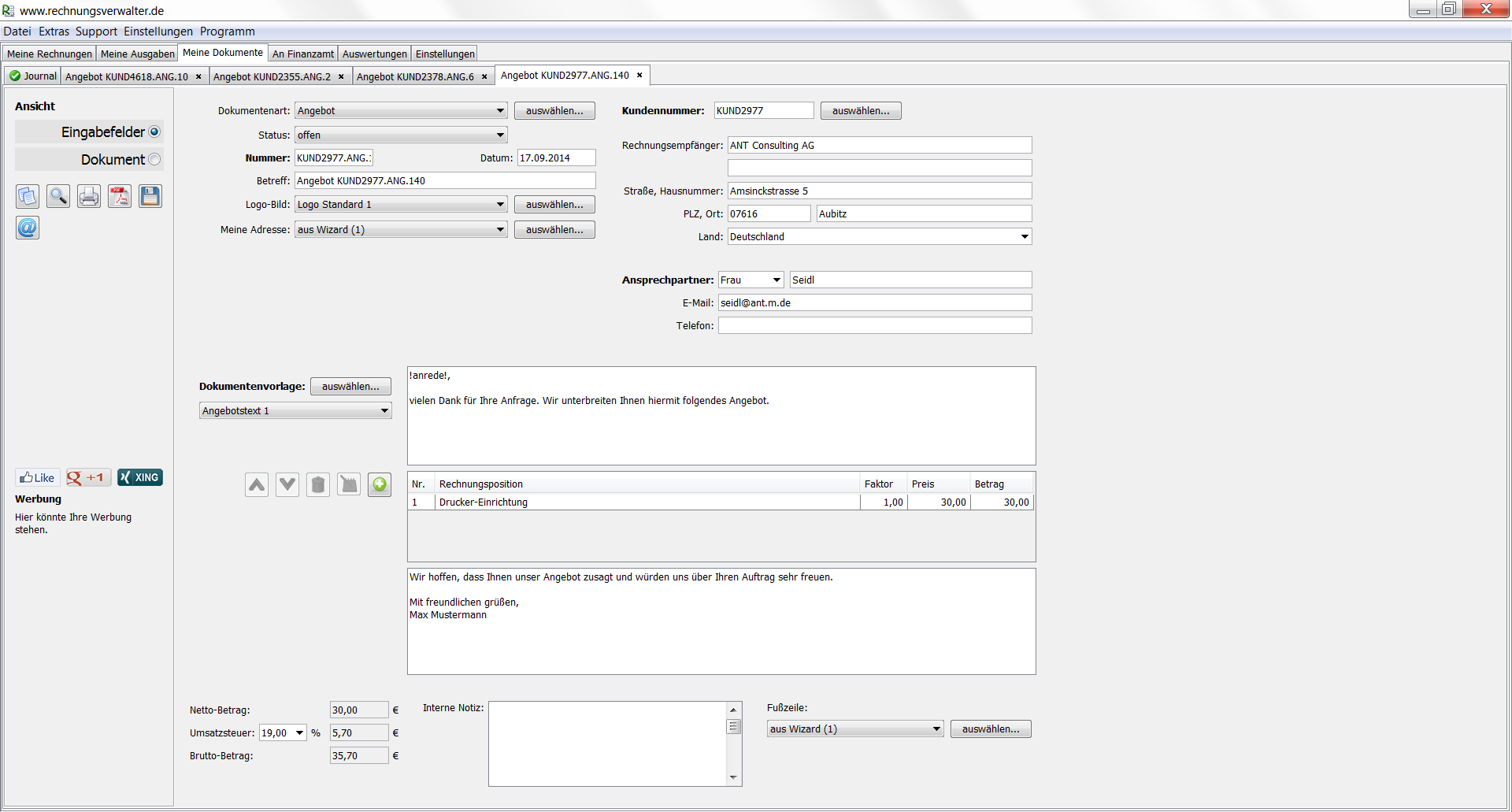This screenshot has height=812, width=1512.
Task: Expand the Status dropdown
Action: point(499,135)
